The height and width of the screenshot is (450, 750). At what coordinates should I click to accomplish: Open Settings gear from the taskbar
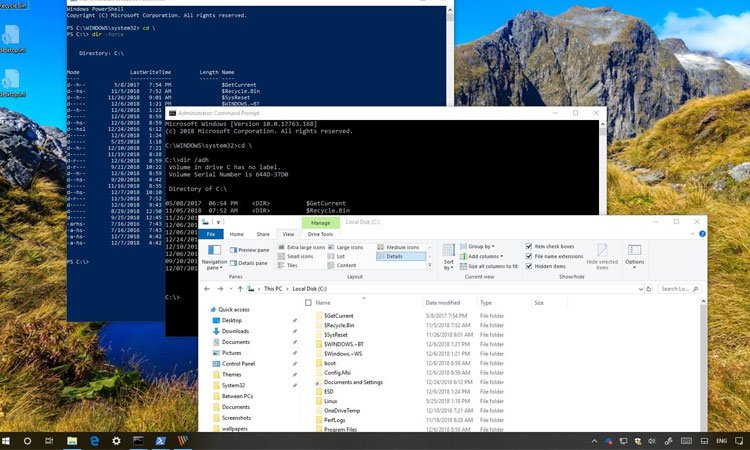116,440
